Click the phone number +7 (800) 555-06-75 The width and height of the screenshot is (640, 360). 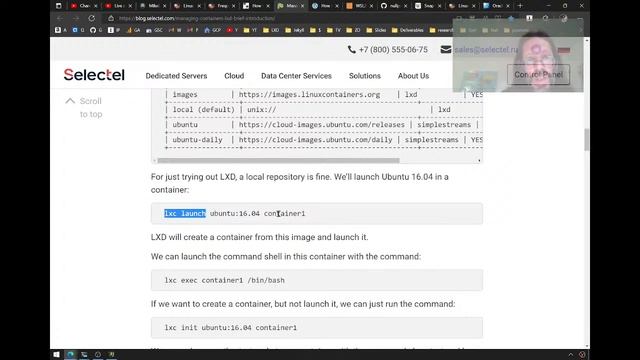[x=393, y=50]
